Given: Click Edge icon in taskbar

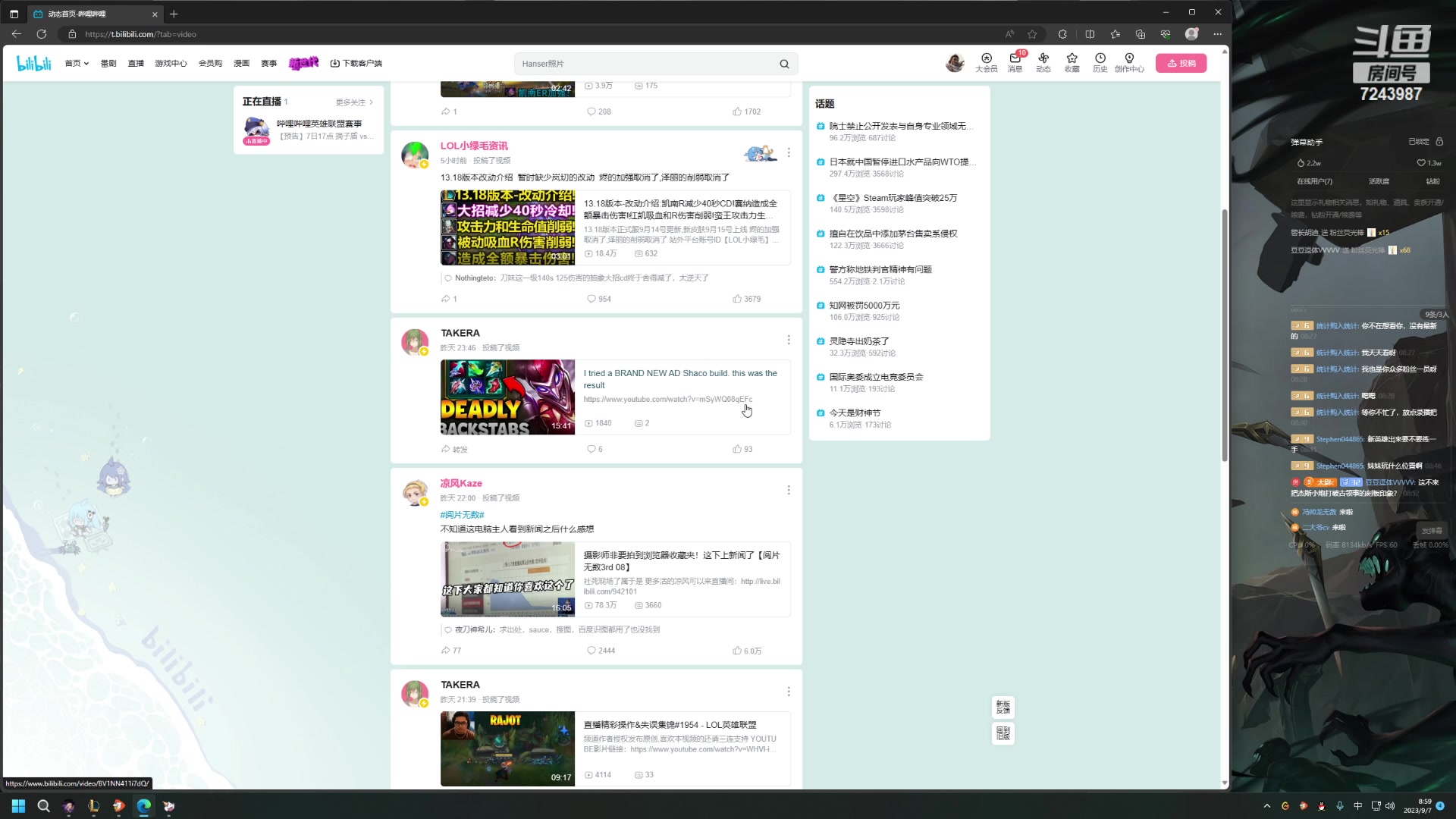Looking at the screenshot, I should click(x=143, y=805).
